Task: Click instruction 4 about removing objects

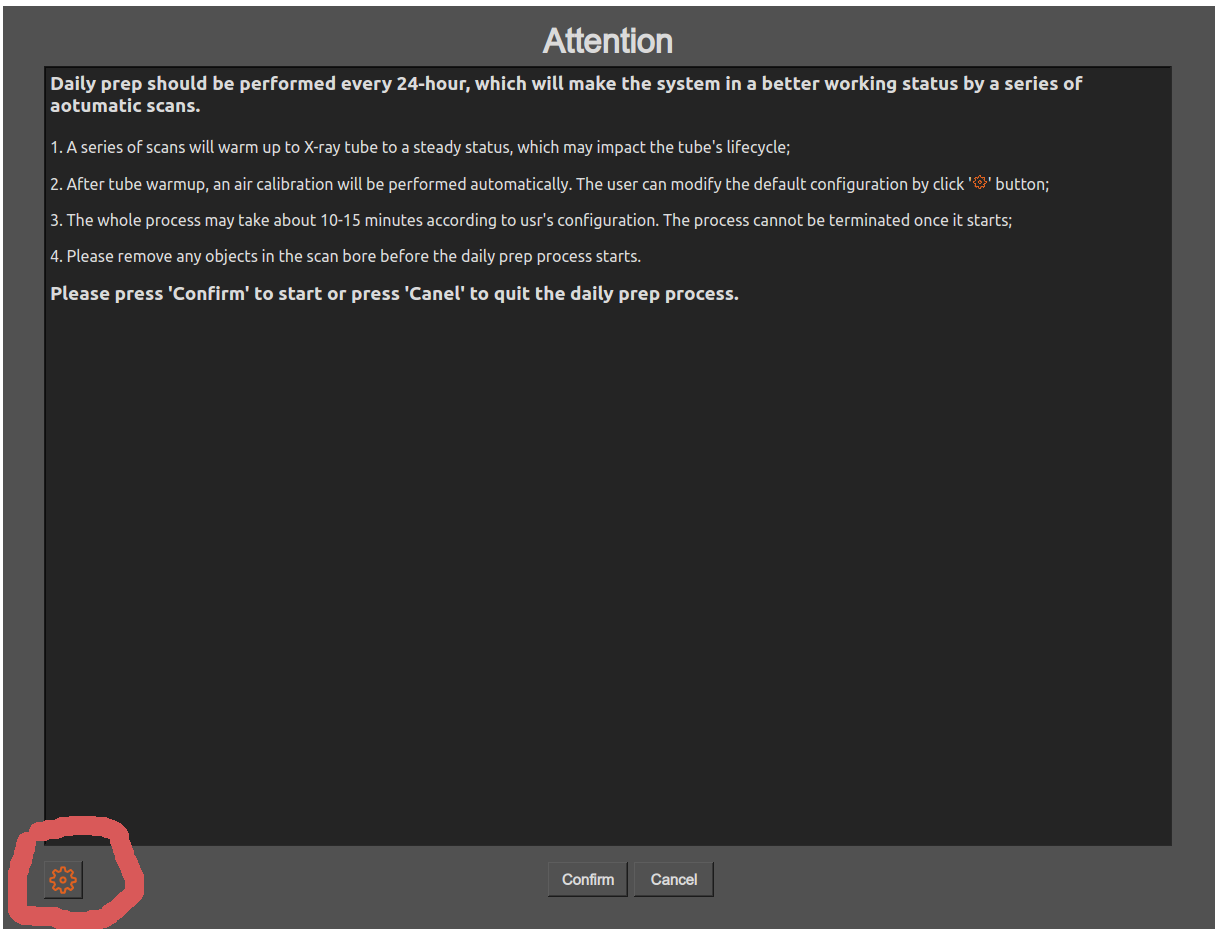Action: [x=345, y=256]
